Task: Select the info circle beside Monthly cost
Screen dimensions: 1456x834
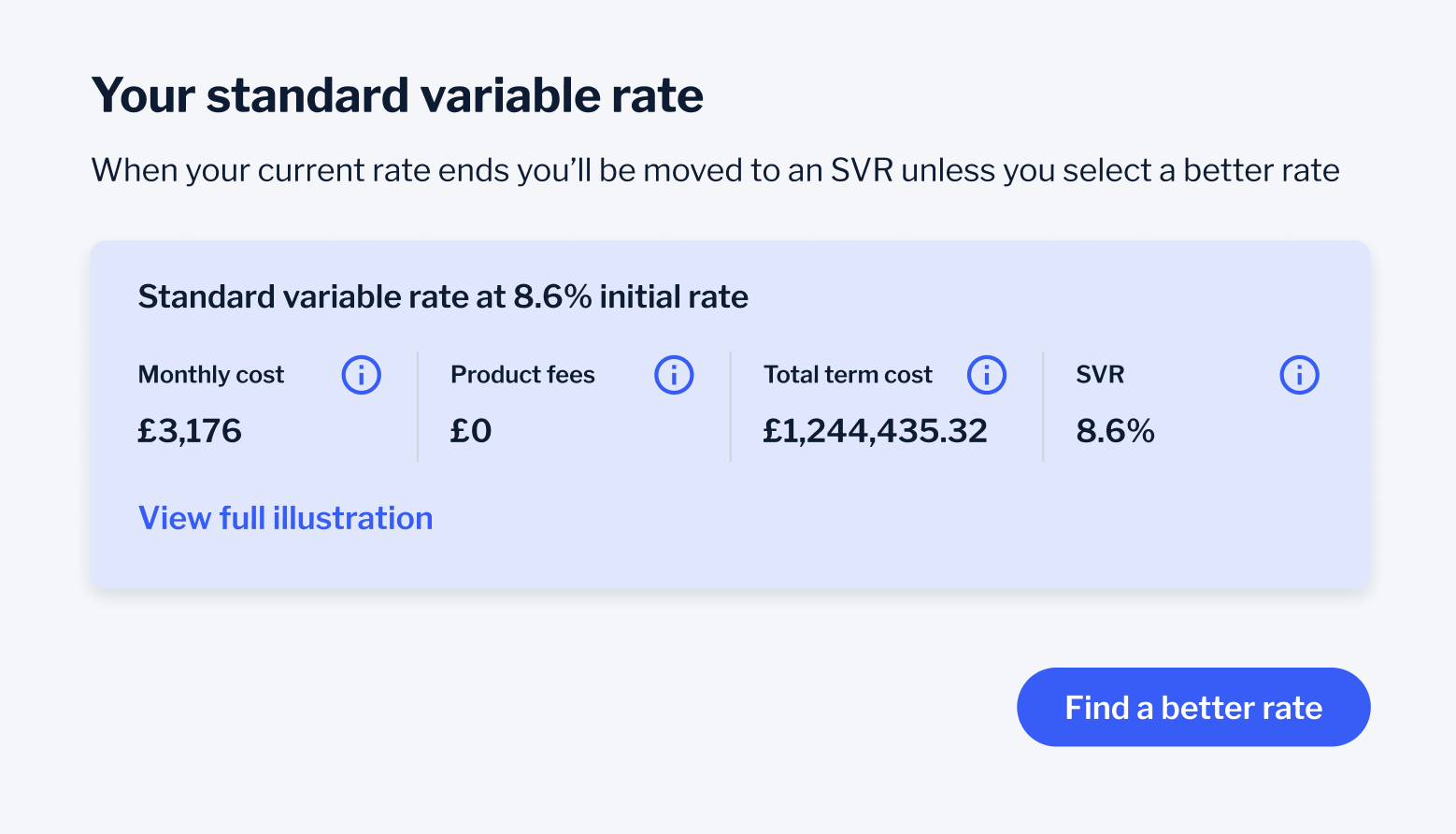Action: pos(362,374)
